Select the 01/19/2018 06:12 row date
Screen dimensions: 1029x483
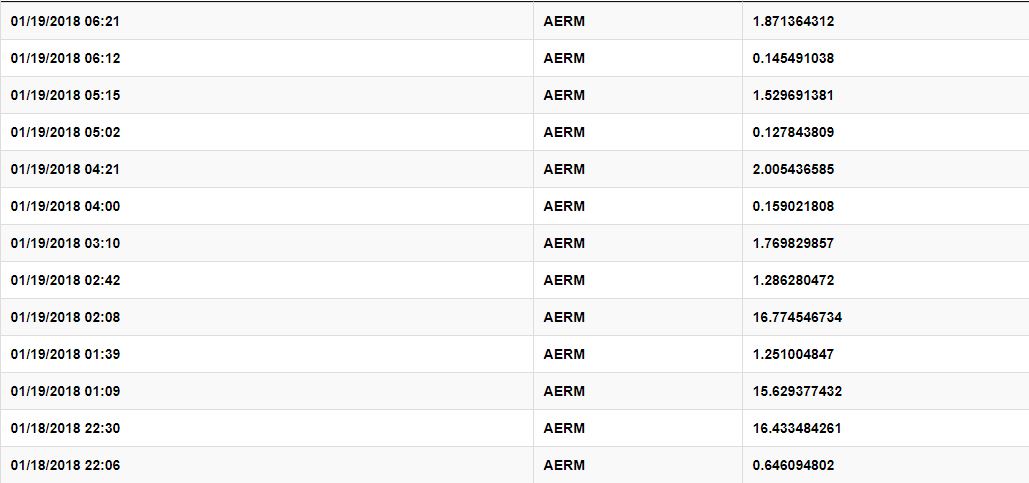65,58
